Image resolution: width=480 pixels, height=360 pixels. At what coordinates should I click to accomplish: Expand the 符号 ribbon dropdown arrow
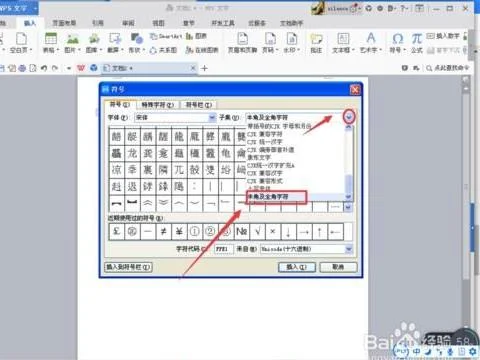(x=404, y=50)
